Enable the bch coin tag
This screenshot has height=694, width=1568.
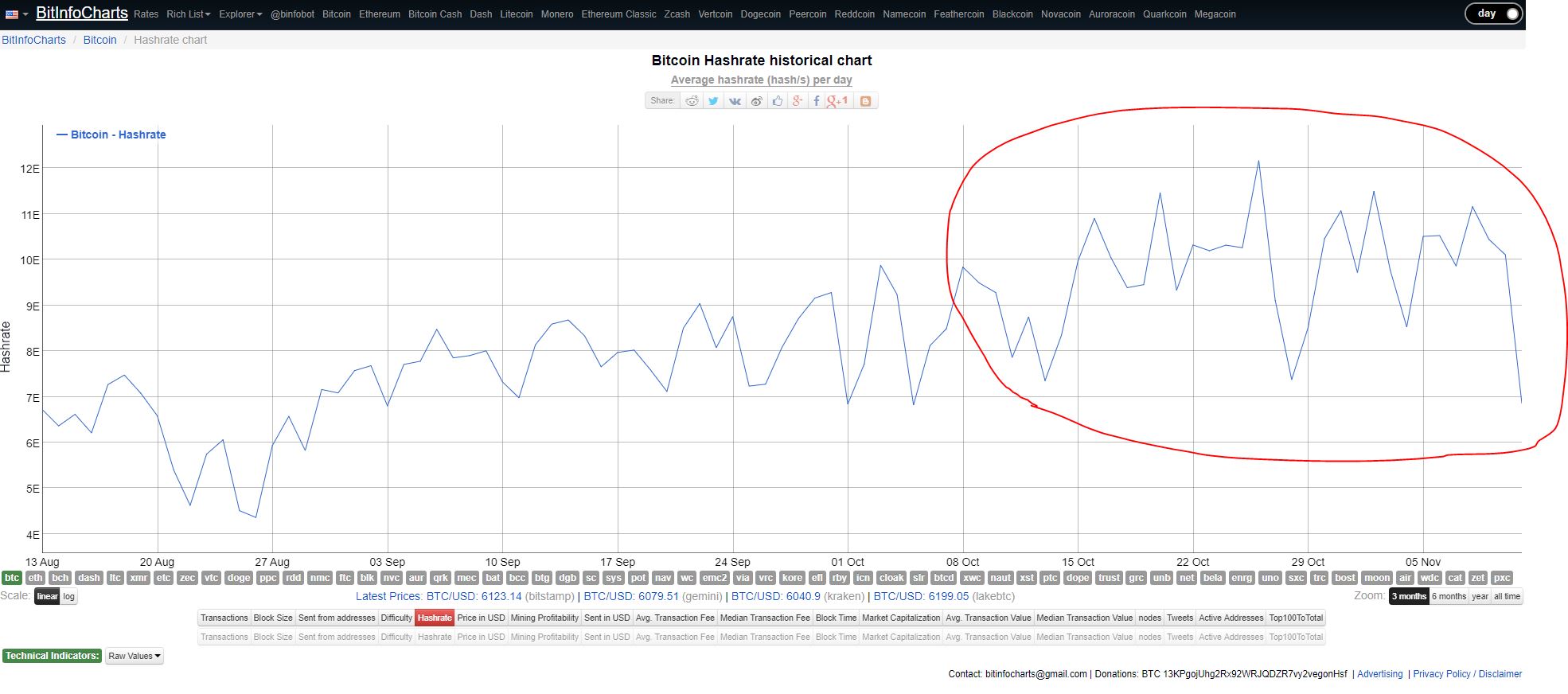(x=60, y=578)
